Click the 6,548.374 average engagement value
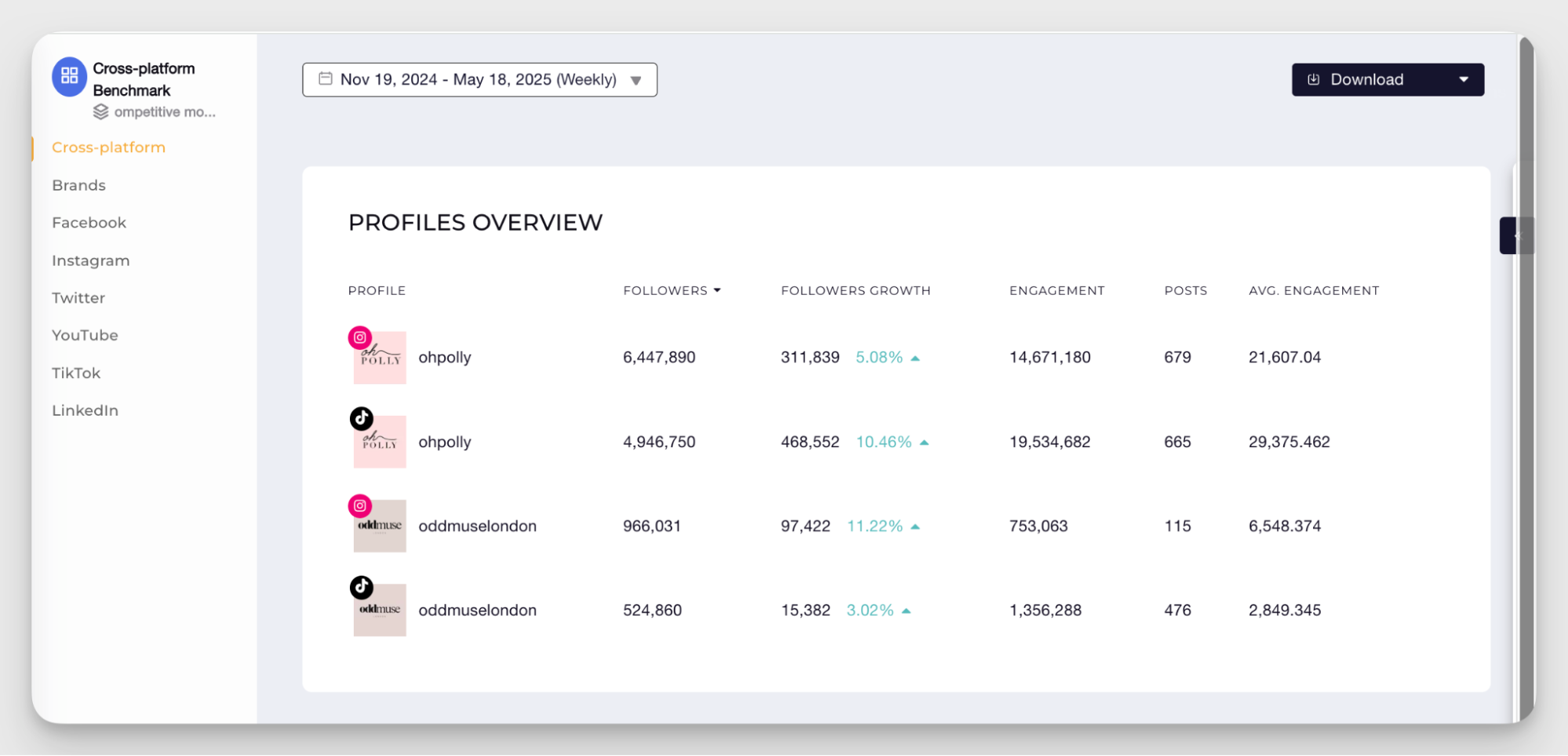 tap(1285, 526)
